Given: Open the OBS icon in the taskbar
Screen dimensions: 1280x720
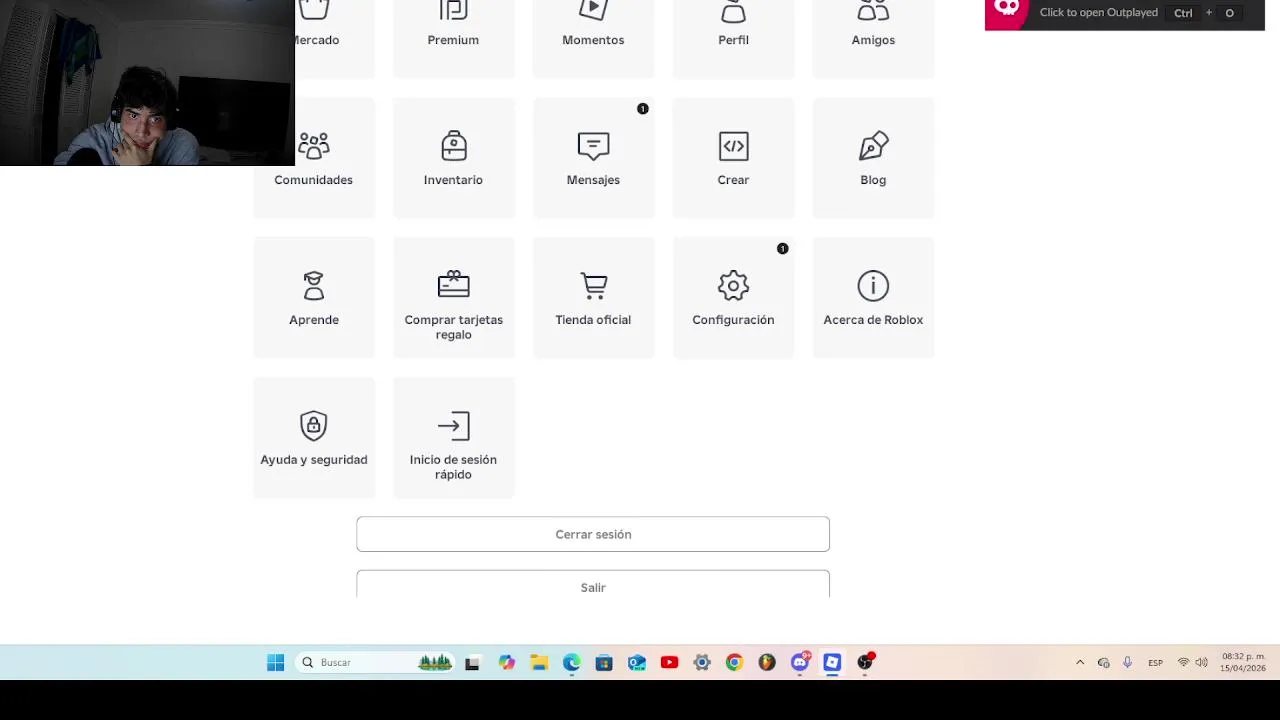Looking at the screenshot, I should [865, 662].
